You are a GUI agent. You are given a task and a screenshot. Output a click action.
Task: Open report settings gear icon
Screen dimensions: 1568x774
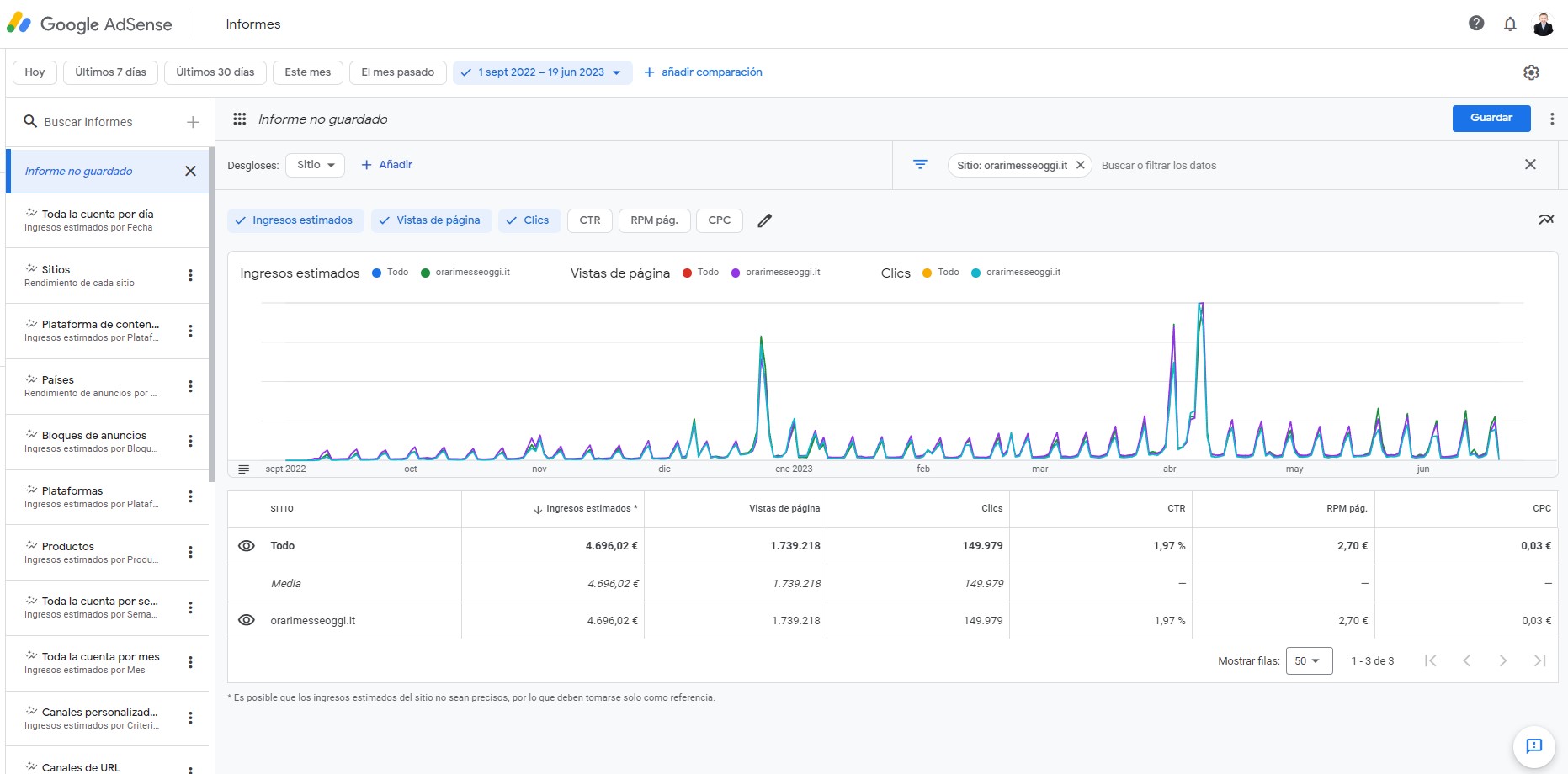tap(1531, 72)
